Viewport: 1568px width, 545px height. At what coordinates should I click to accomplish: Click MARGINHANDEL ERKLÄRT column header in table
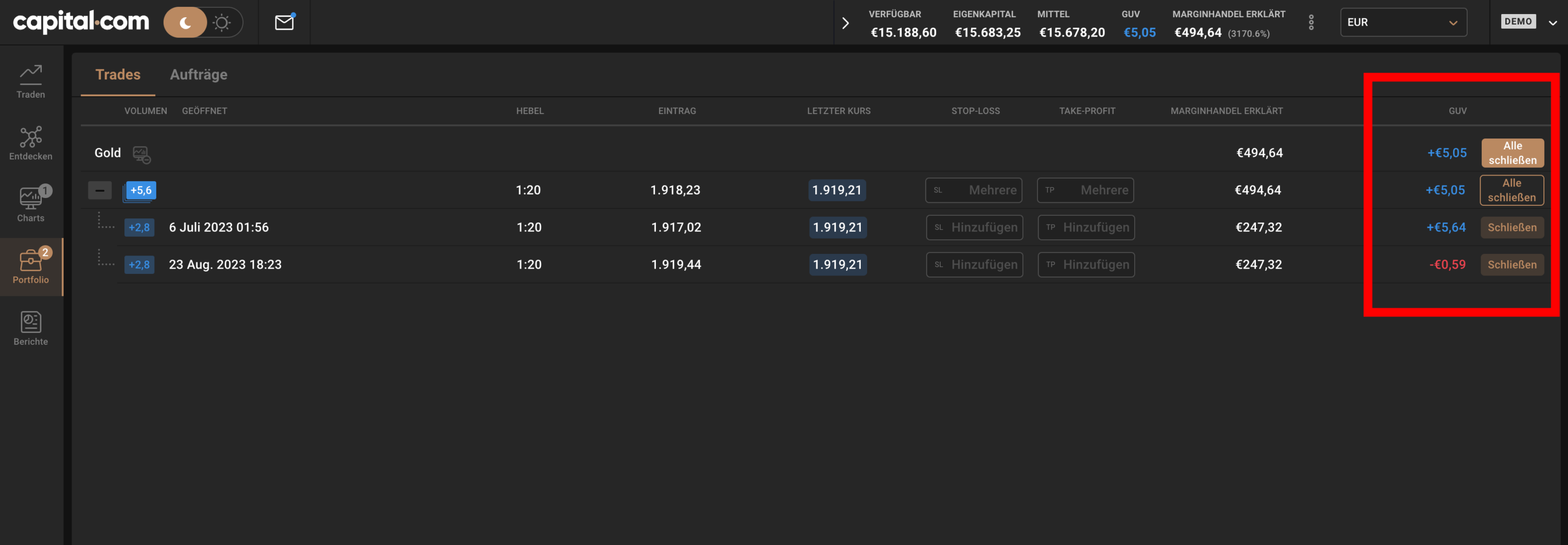(1227, 111)
